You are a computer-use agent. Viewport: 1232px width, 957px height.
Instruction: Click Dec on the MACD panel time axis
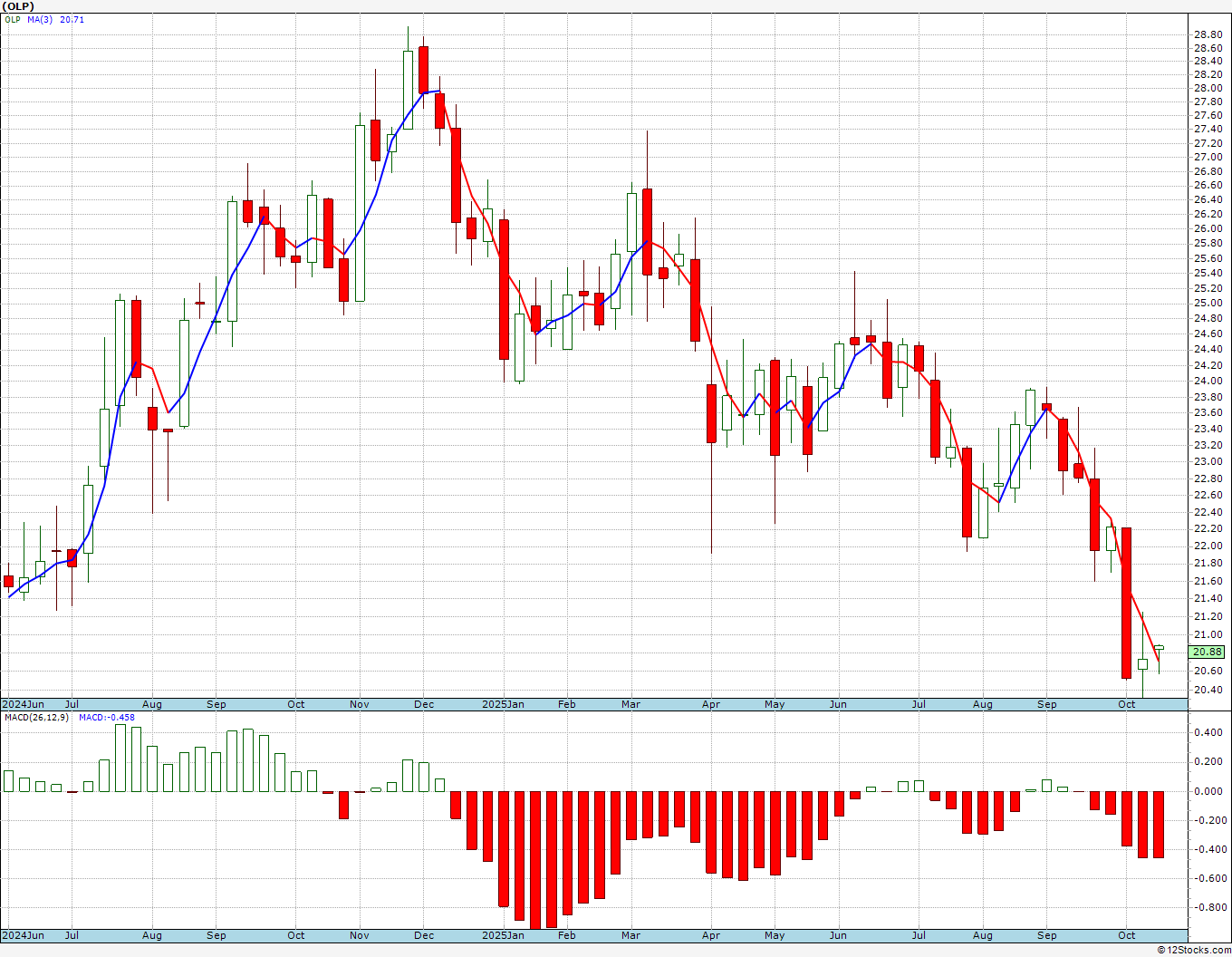point(424,935)
